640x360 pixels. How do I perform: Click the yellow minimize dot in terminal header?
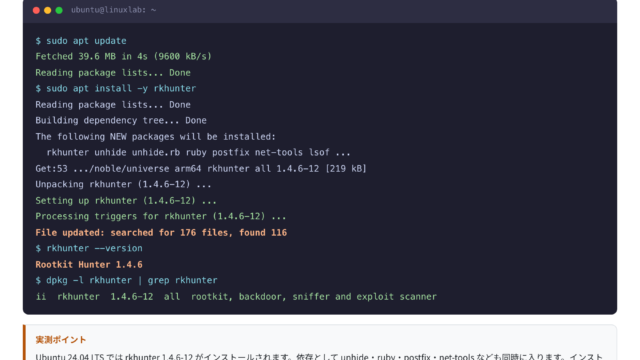pos(48,10)
